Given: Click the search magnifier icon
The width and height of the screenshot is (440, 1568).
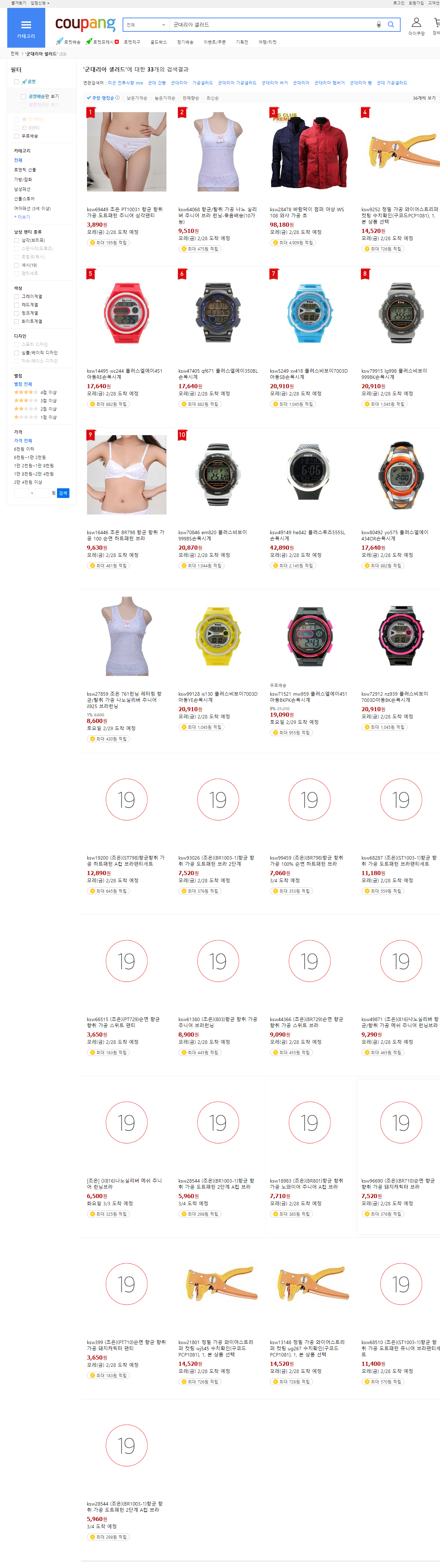Looking at the screenshot, I should [x=391, y=25].
